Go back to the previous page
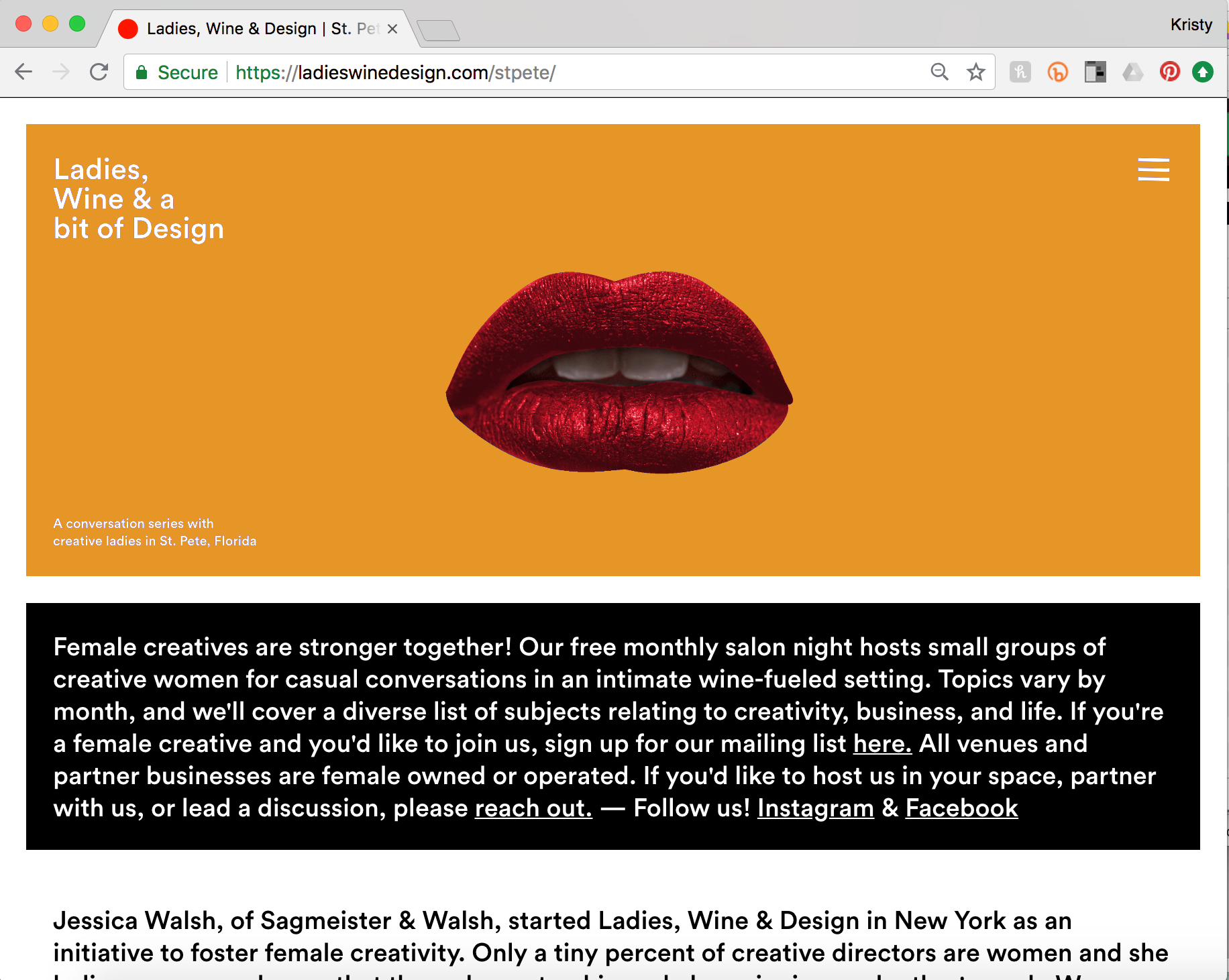 23,72
